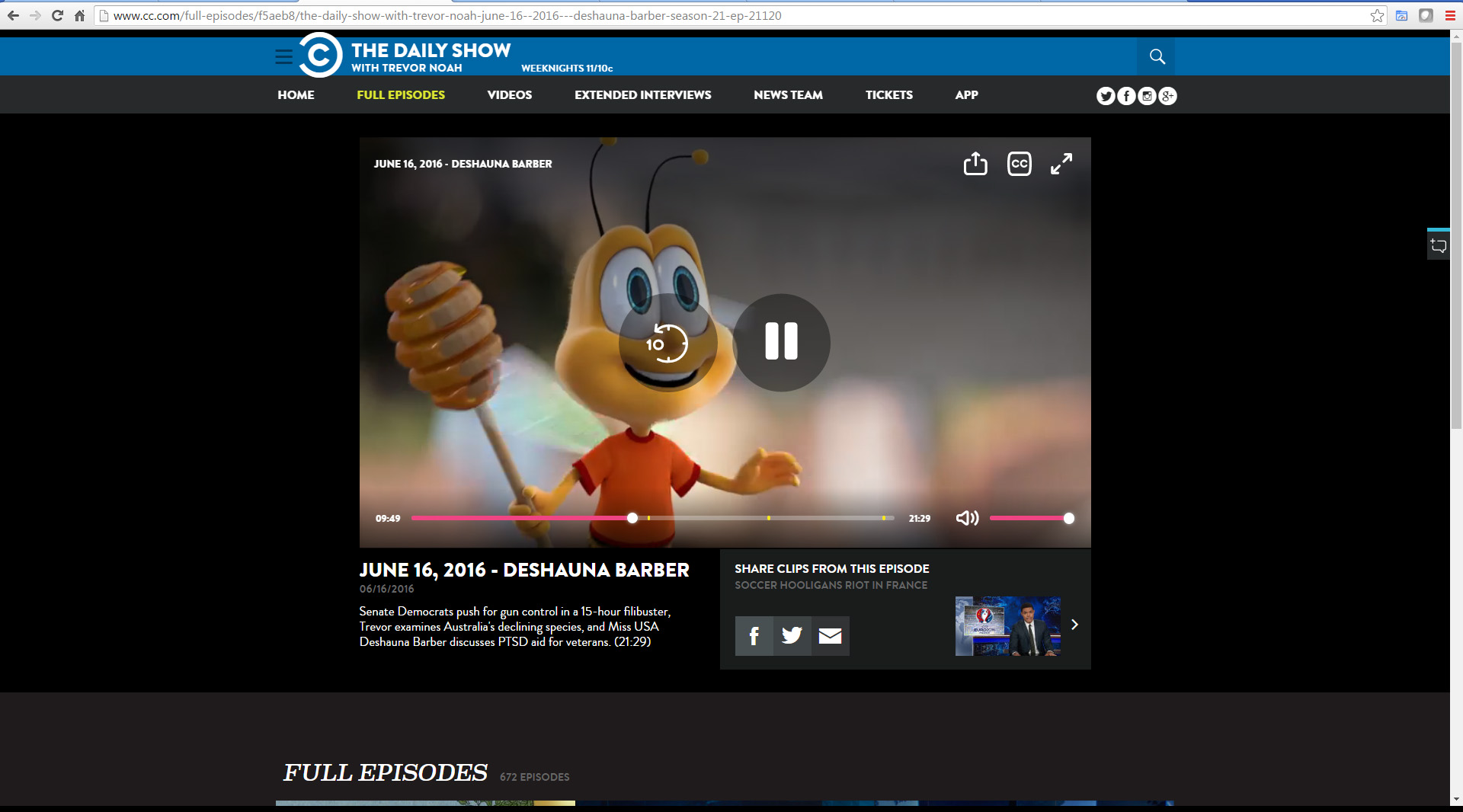
Task: Bookmark this page with star icon
Action: point(1377,15)
